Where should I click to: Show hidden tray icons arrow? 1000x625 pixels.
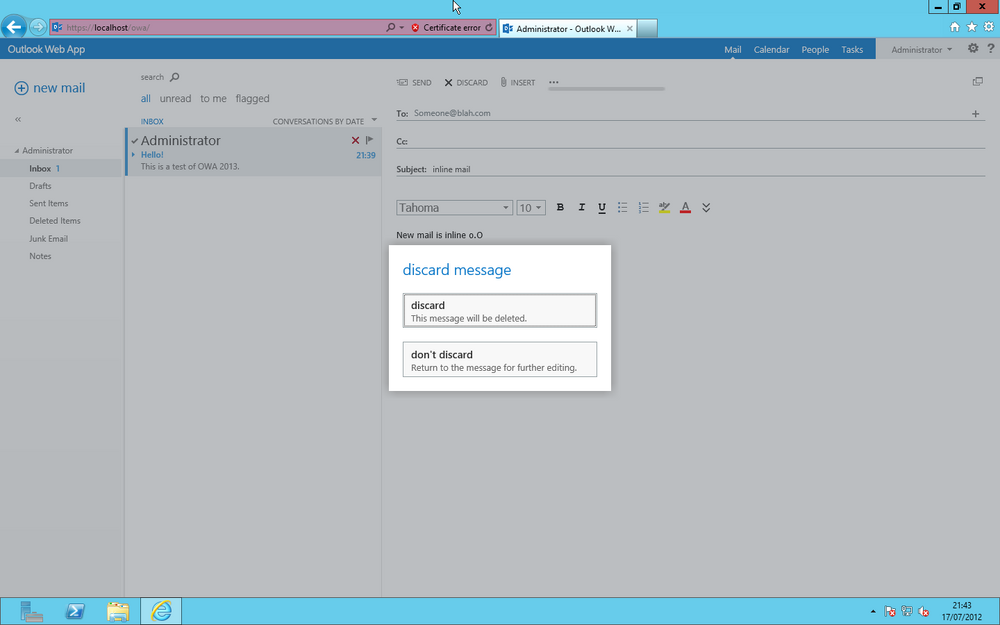tap(873, 612)
